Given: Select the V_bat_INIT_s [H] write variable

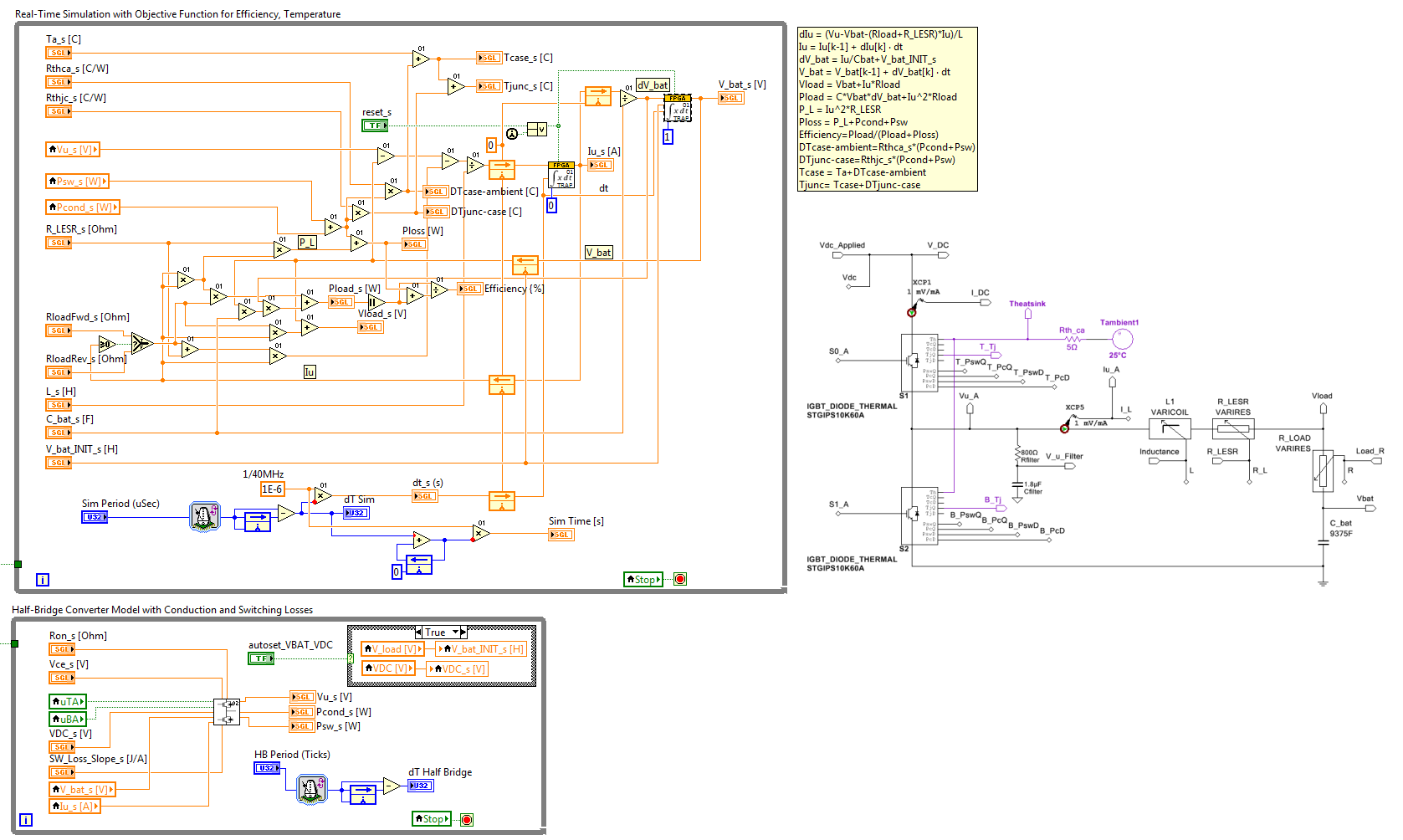Looking at the screenshot, I should [x=481, y=649].
